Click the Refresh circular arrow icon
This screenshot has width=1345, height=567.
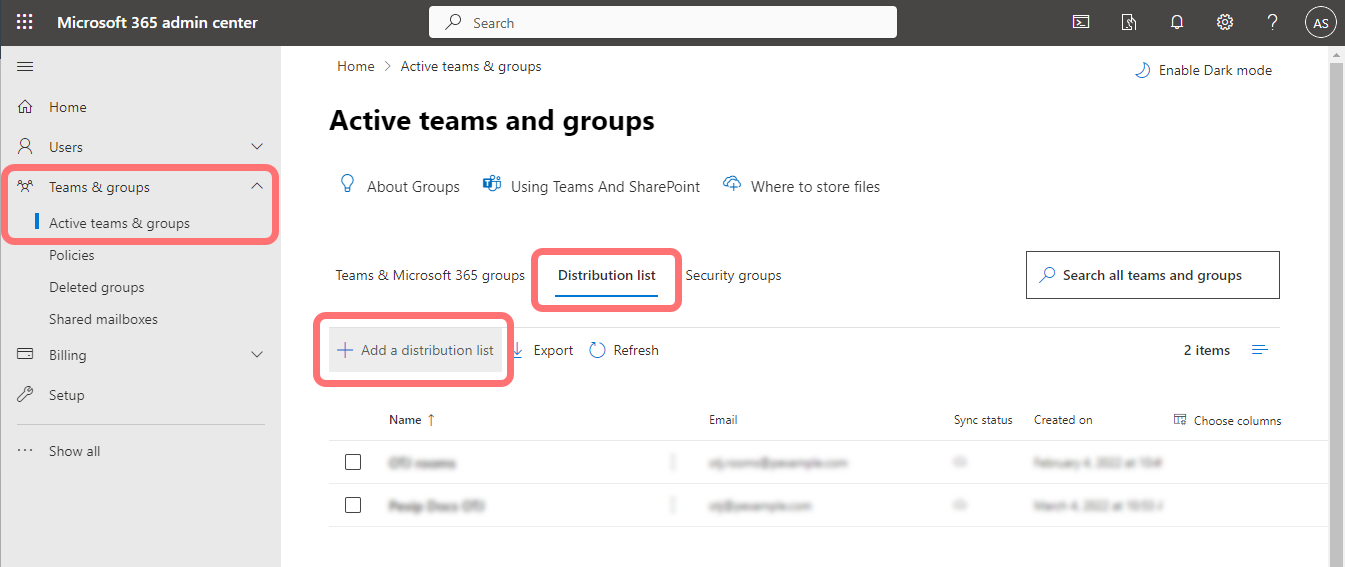point(598,350)
